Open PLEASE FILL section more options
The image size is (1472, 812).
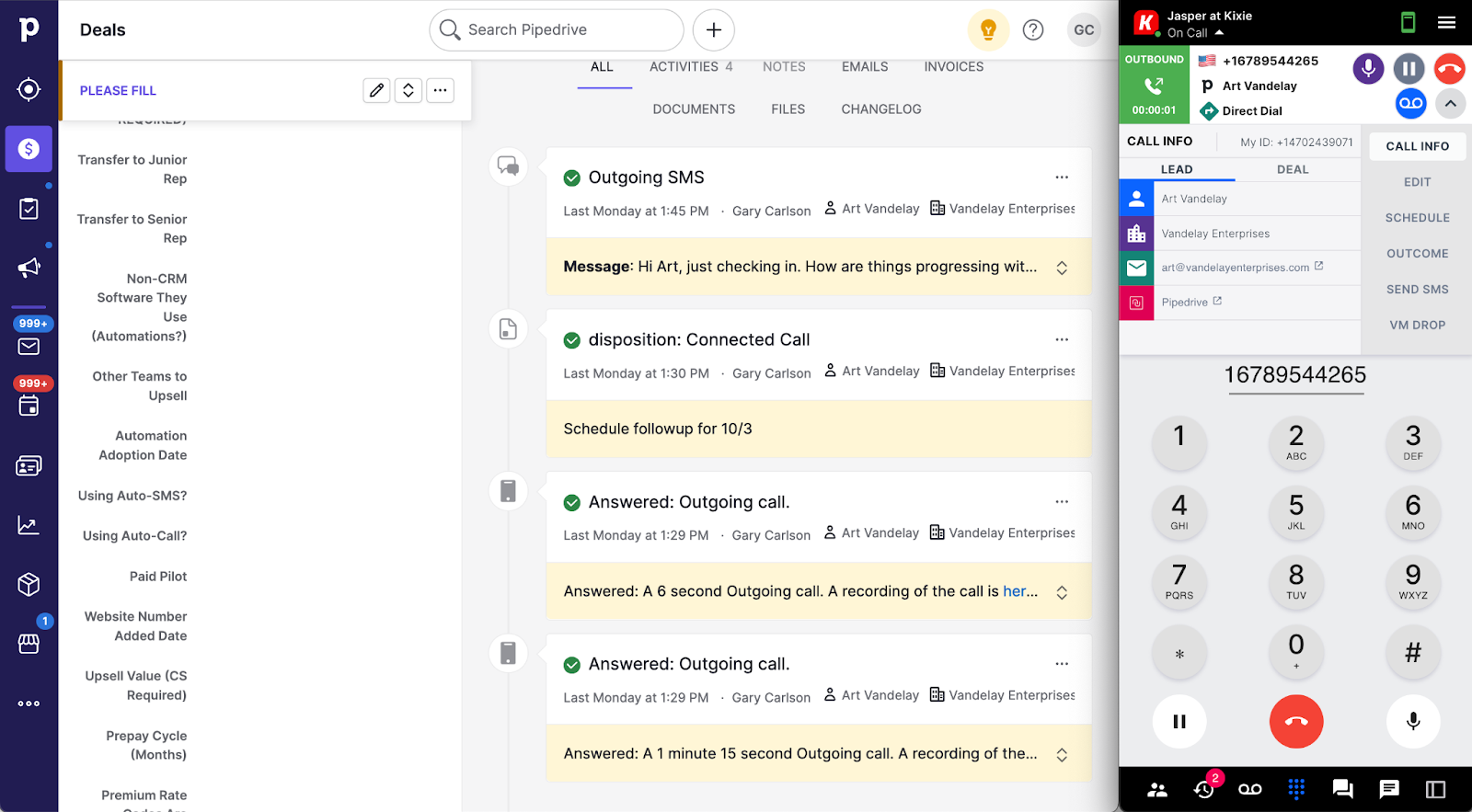coord(441,90)
